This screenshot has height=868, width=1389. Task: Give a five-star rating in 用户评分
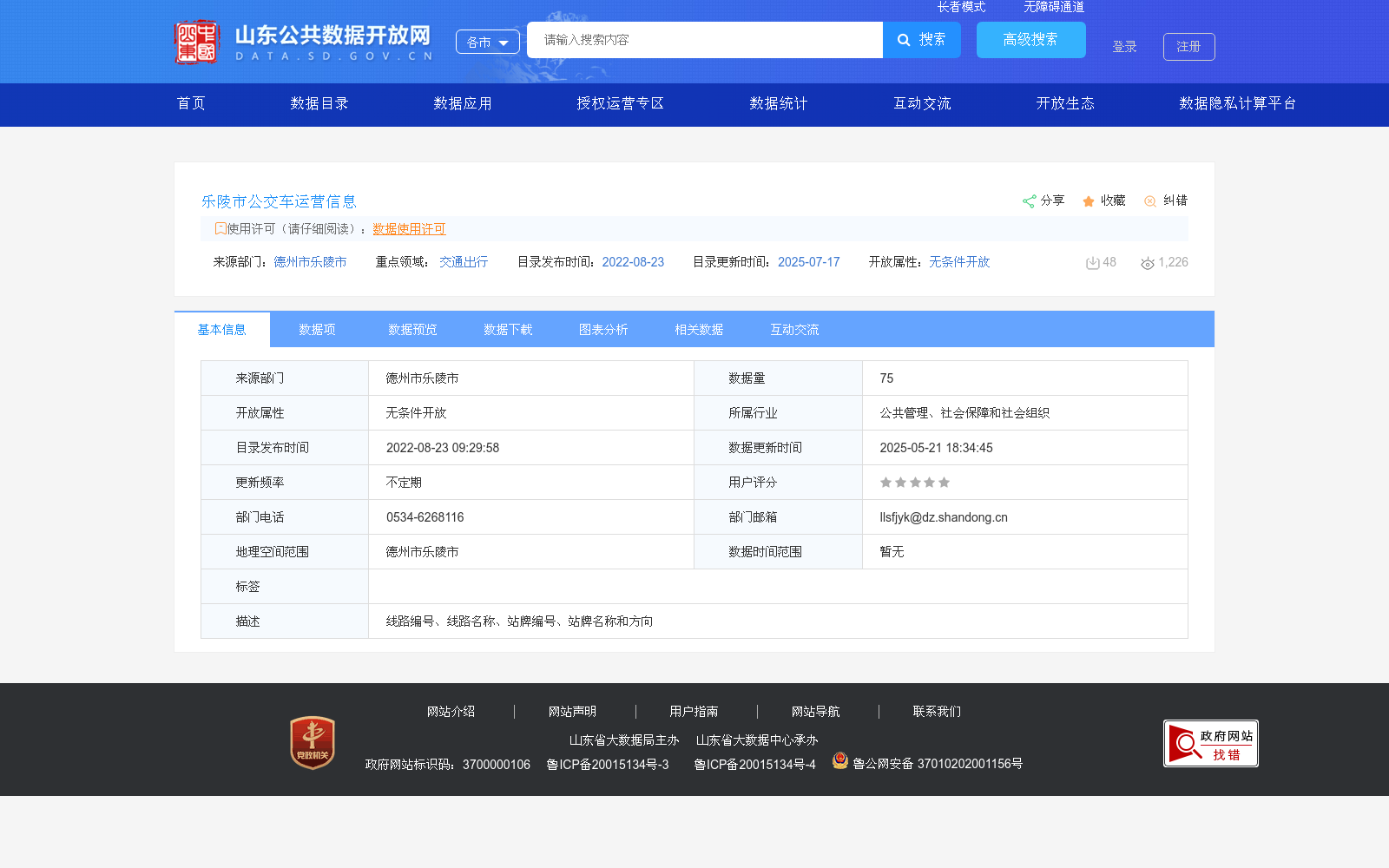[x=945, y=483]
